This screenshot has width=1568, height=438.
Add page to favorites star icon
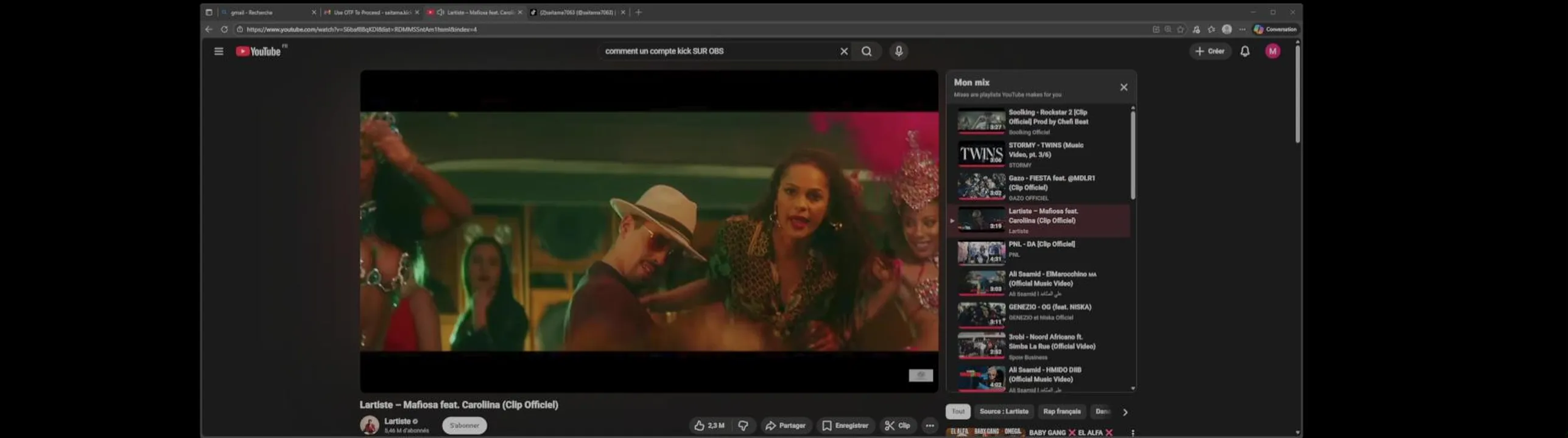click(x=1181, y=29)
